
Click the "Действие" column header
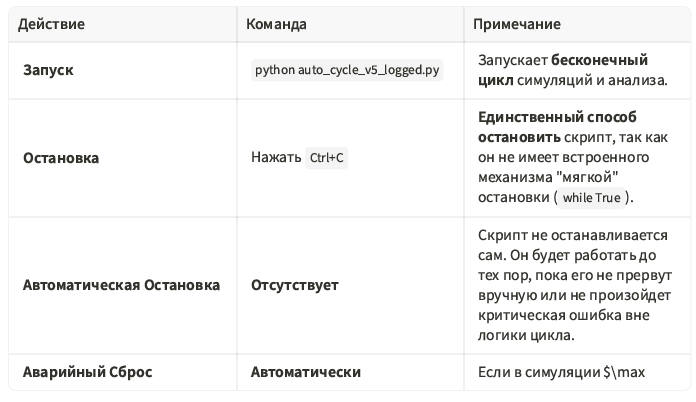[x=53, y=23]
